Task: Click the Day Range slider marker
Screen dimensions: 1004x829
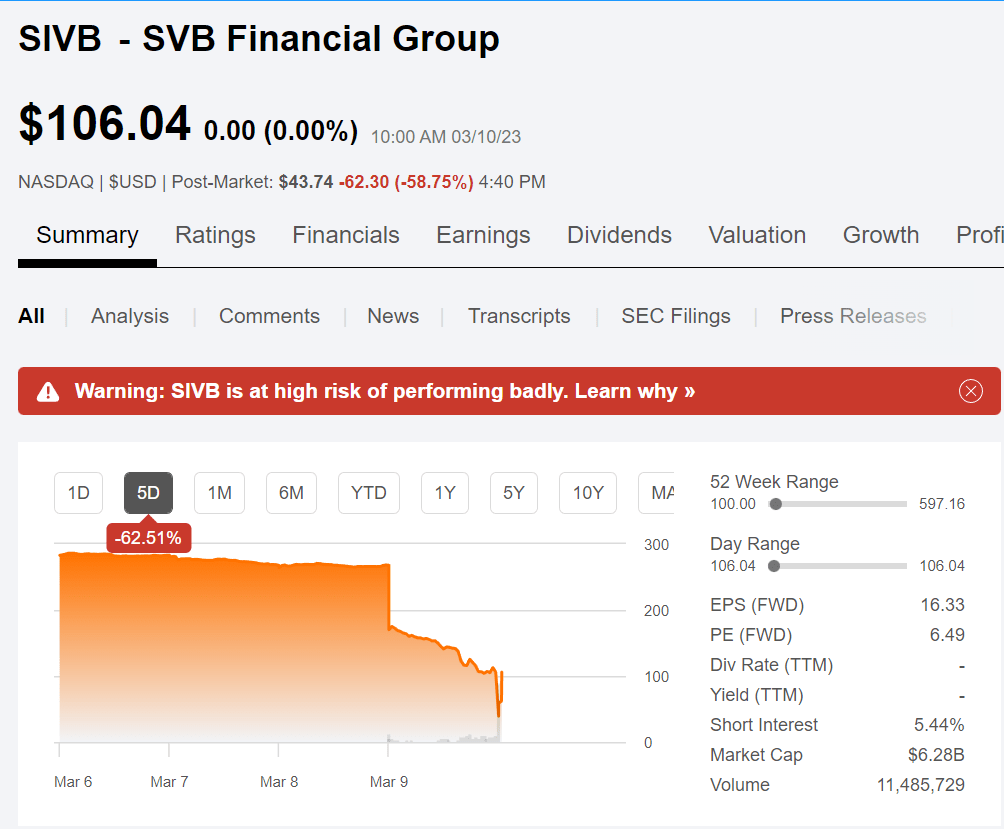Action: (774, 566)
